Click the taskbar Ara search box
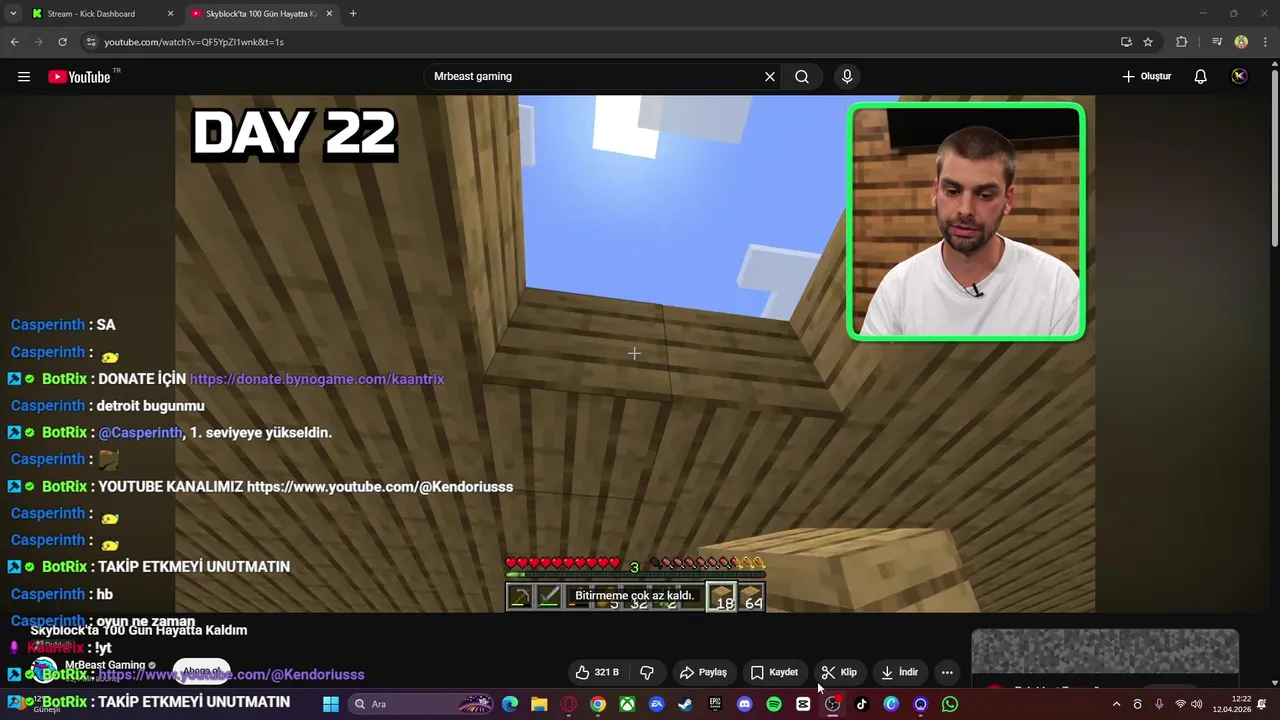1280x720 pixels. pos(420,704)
